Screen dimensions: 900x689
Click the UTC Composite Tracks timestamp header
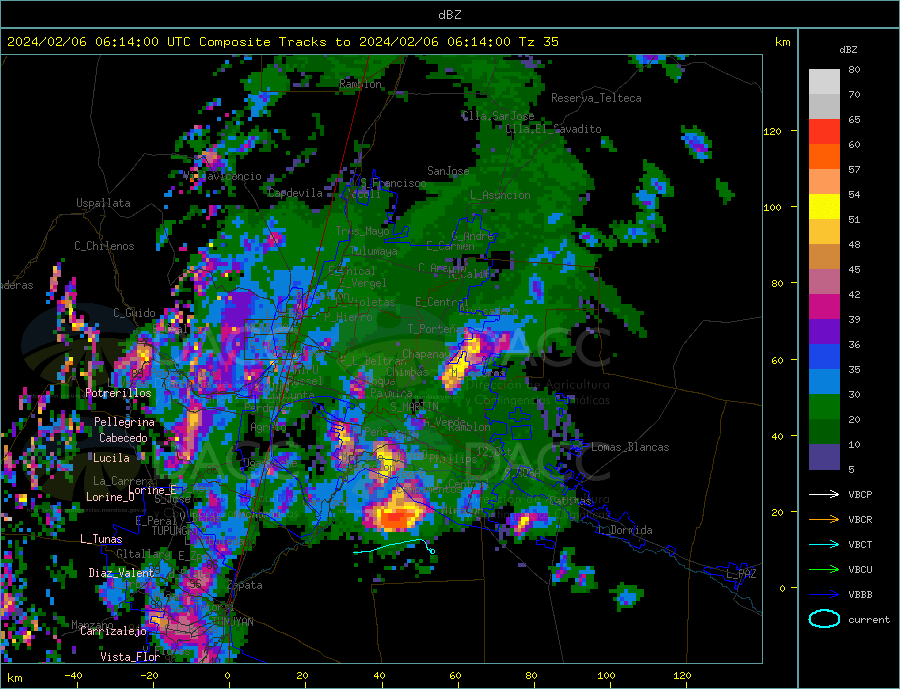(x=282, y=42)
